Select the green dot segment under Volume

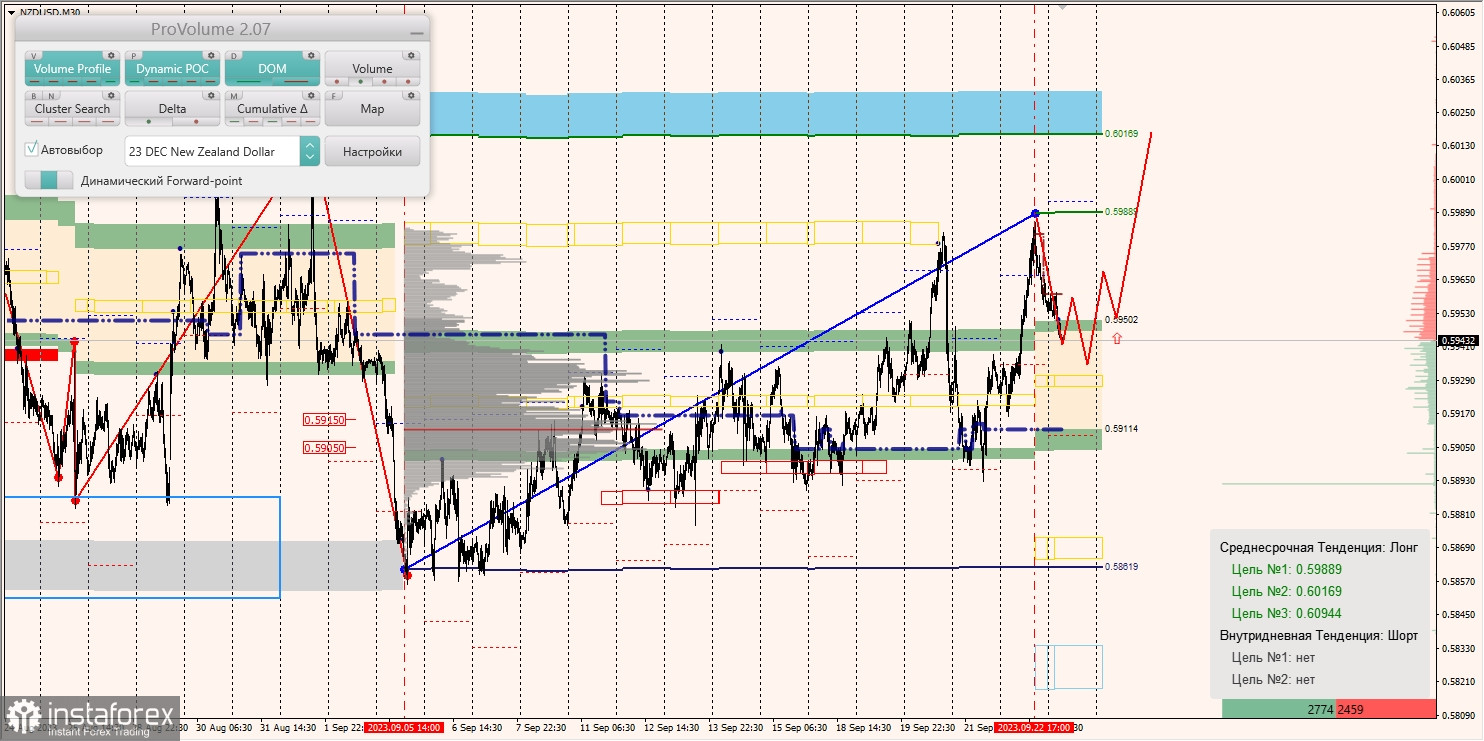click(360, 82)
